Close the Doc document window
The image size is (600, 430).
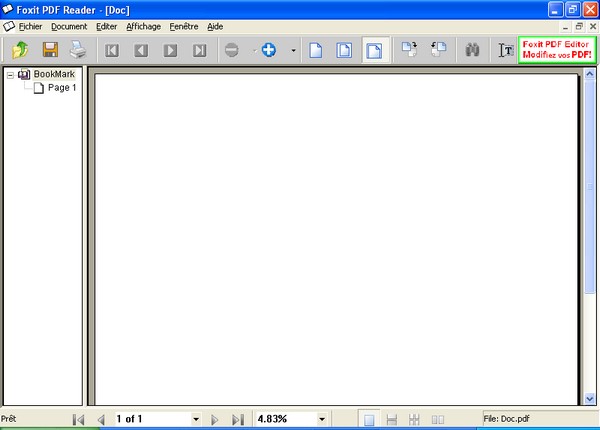(593, 26)
